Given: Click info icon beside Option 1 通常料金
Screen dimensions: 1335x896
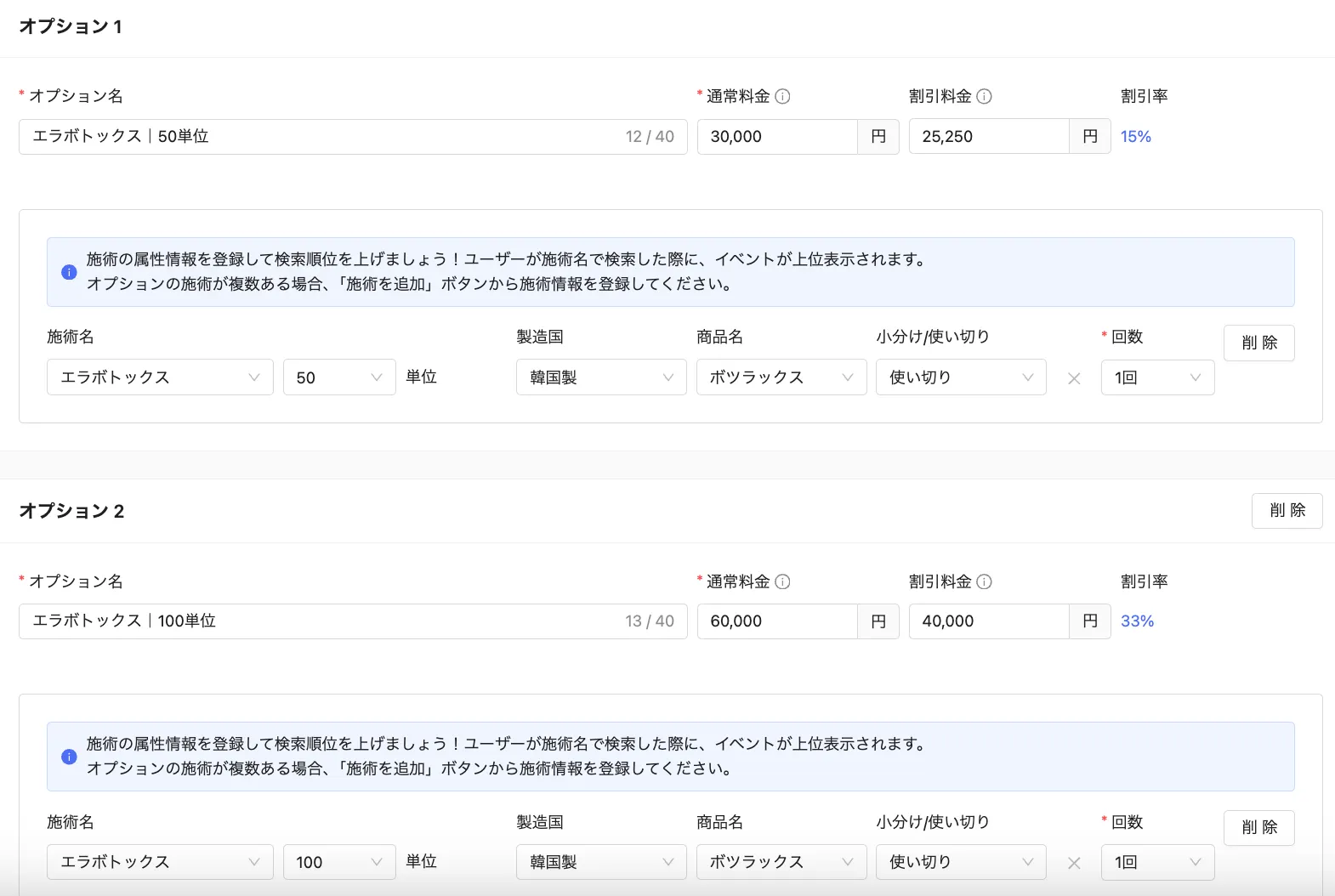Looking at the screenshot, I should click(783, 96).
